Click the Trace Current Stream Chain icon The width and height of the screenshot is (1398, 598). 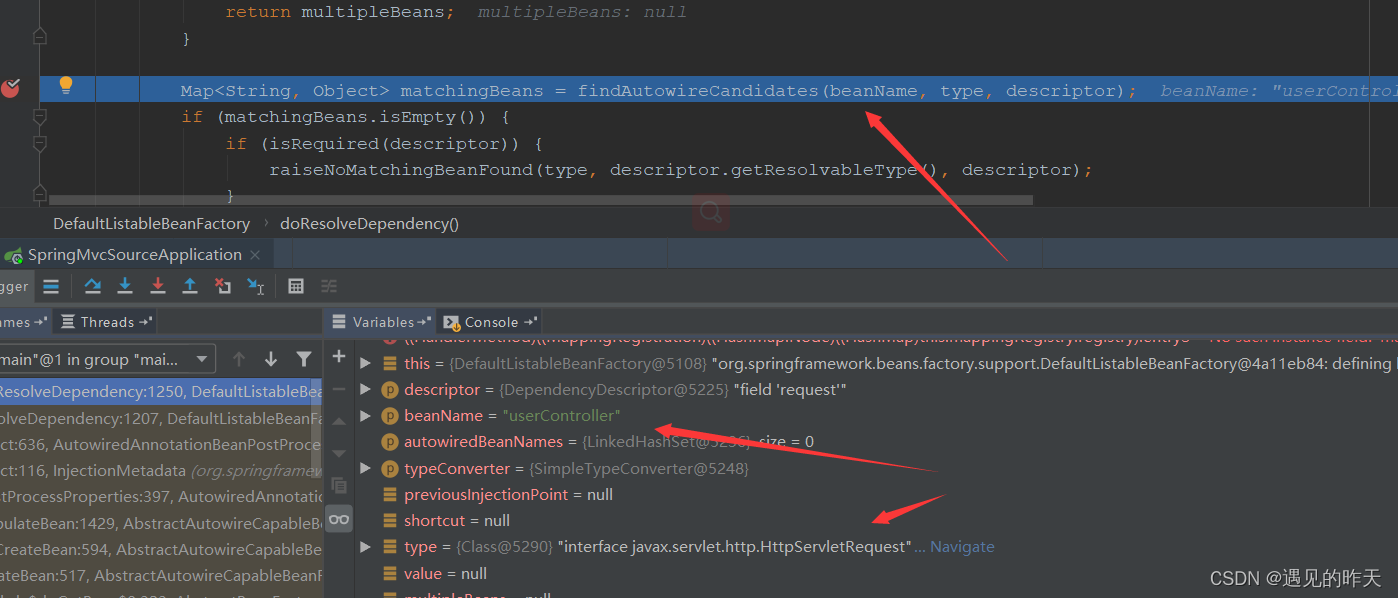(329, 286)
